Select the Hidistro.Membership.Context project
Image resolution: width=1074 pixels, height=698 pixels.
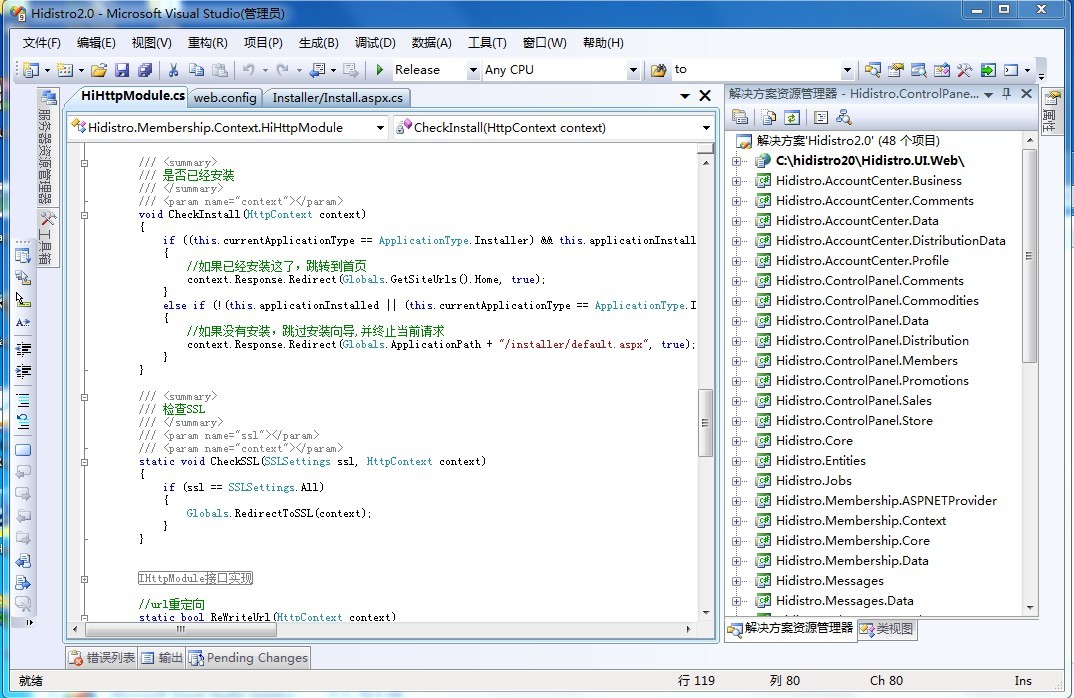tap(860, 521)
